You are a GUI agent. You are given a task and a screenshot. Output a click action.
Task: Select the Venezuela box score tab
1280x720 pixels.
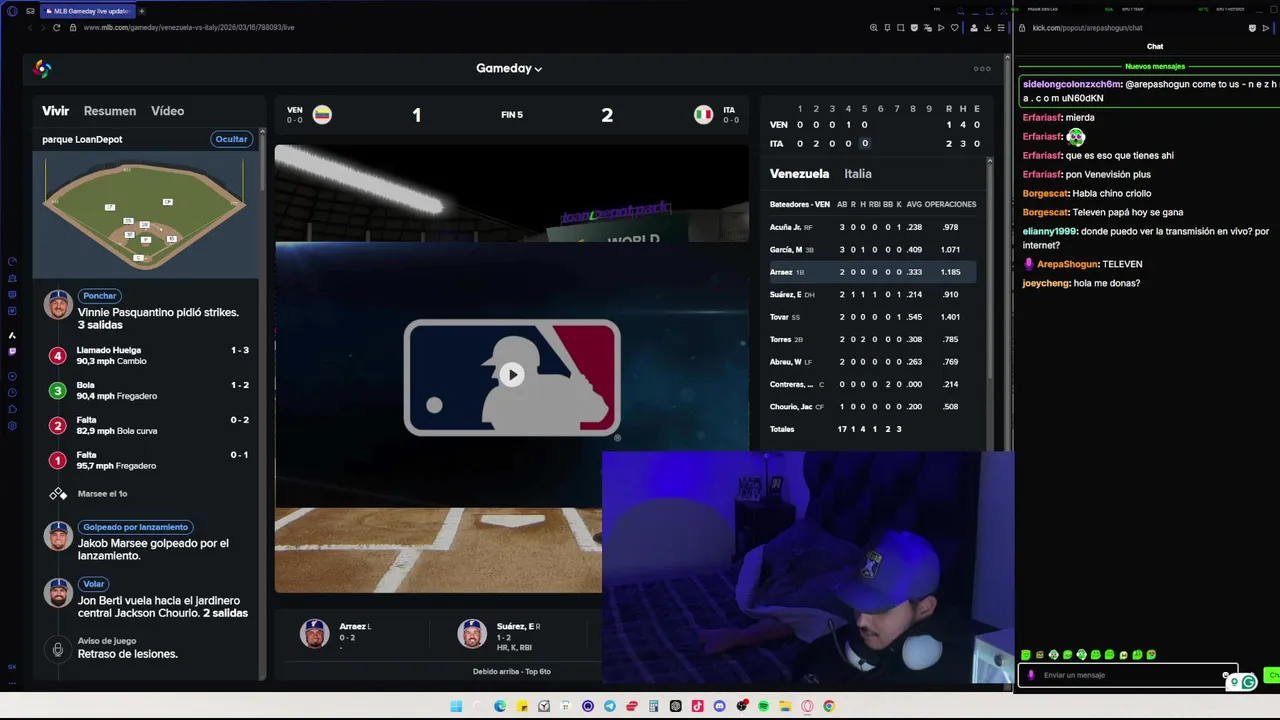799,174
